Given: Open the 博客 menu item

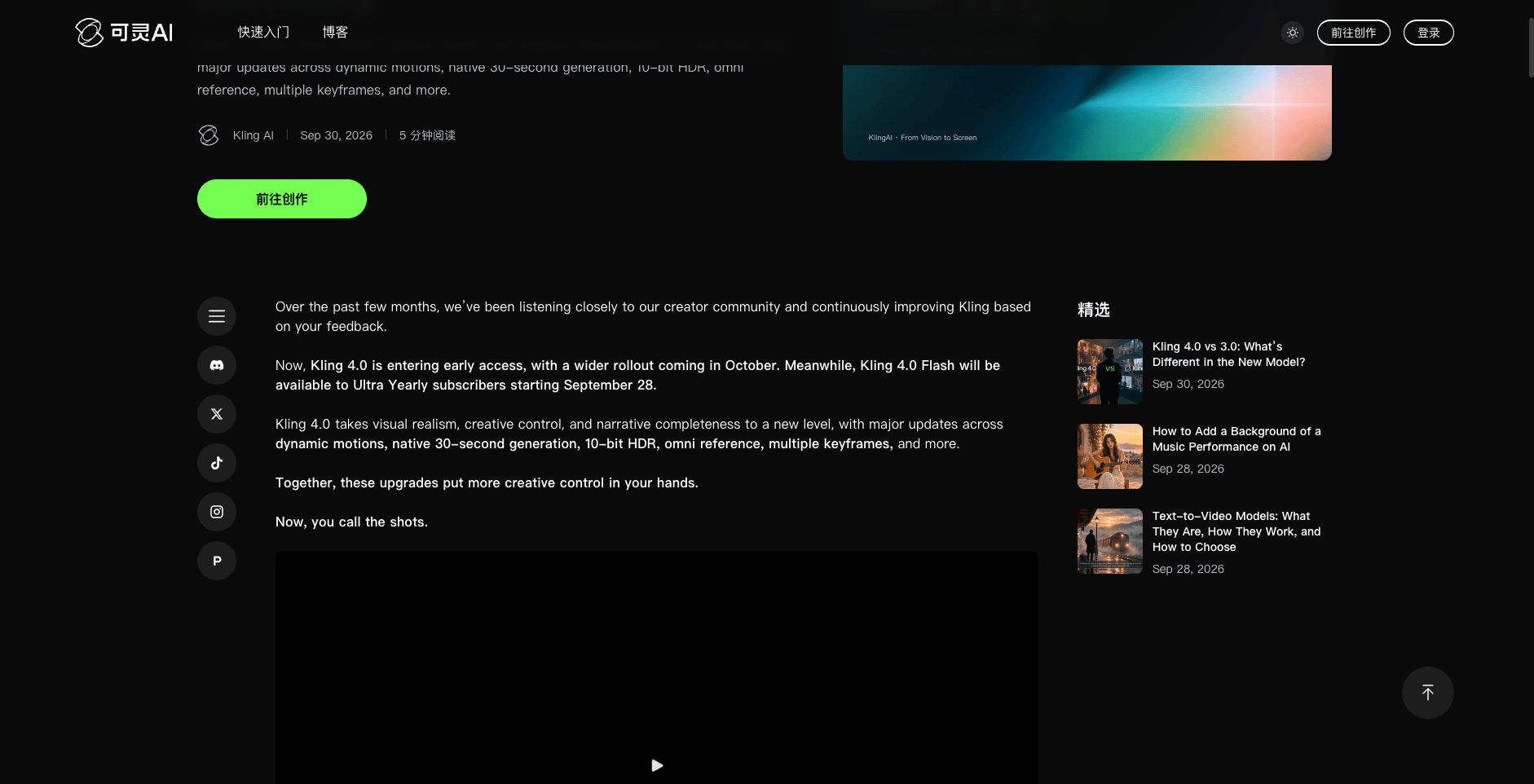Looking at the screenshot, I should click(x=335, y=33).
